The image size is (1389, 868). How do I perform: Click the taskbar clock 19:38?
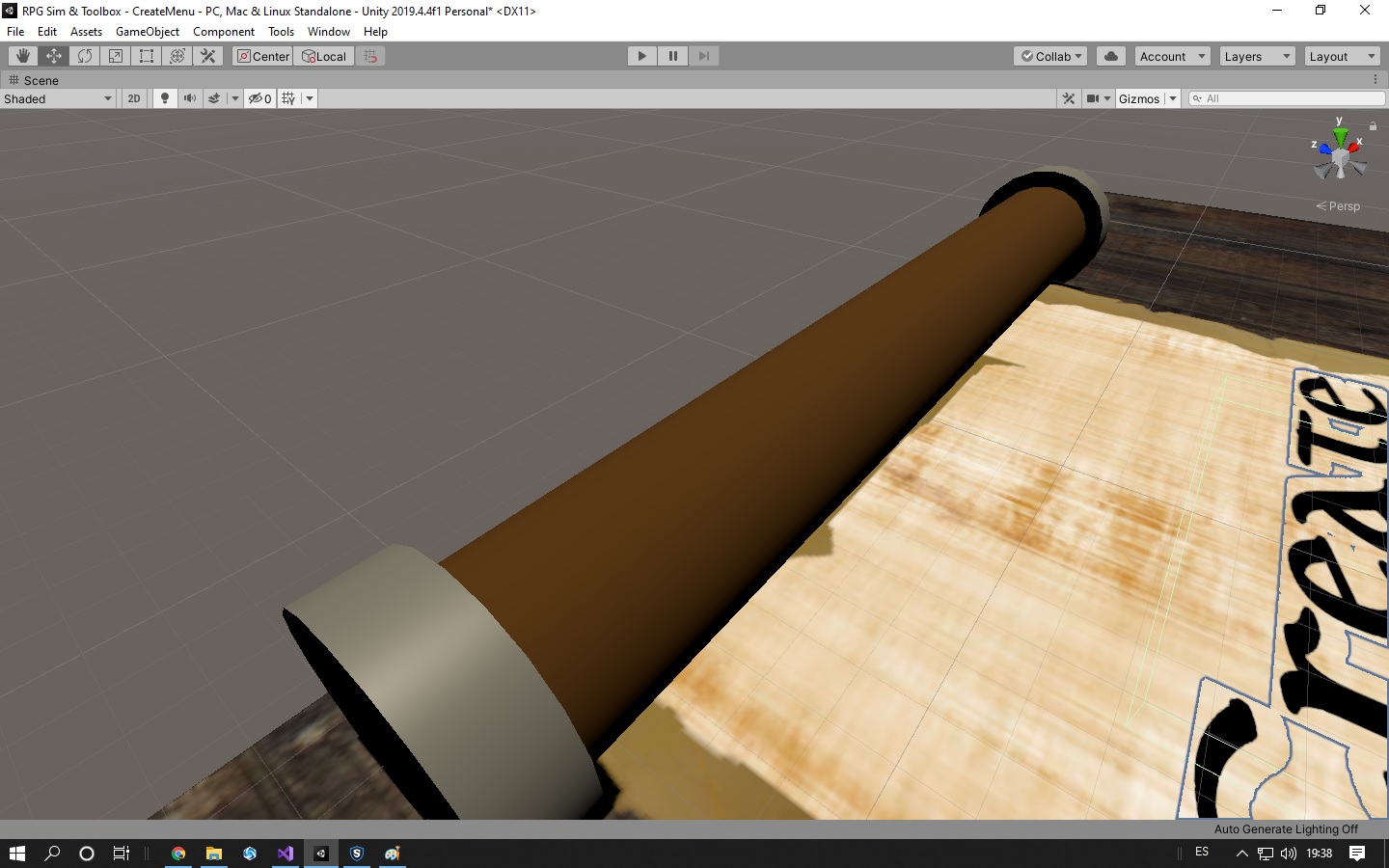1319,854
